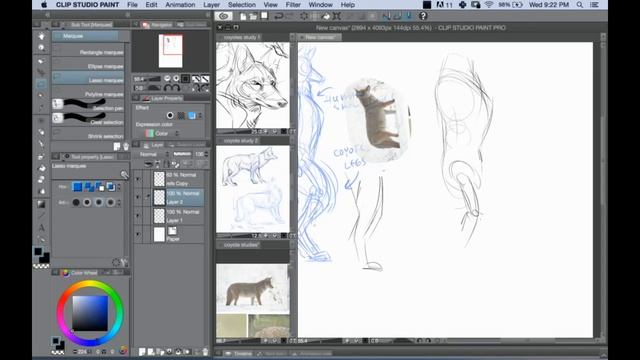Open the Expression color dropdown showing Color
This screenshot has width=640, height=360.
(x=162, y=133)
